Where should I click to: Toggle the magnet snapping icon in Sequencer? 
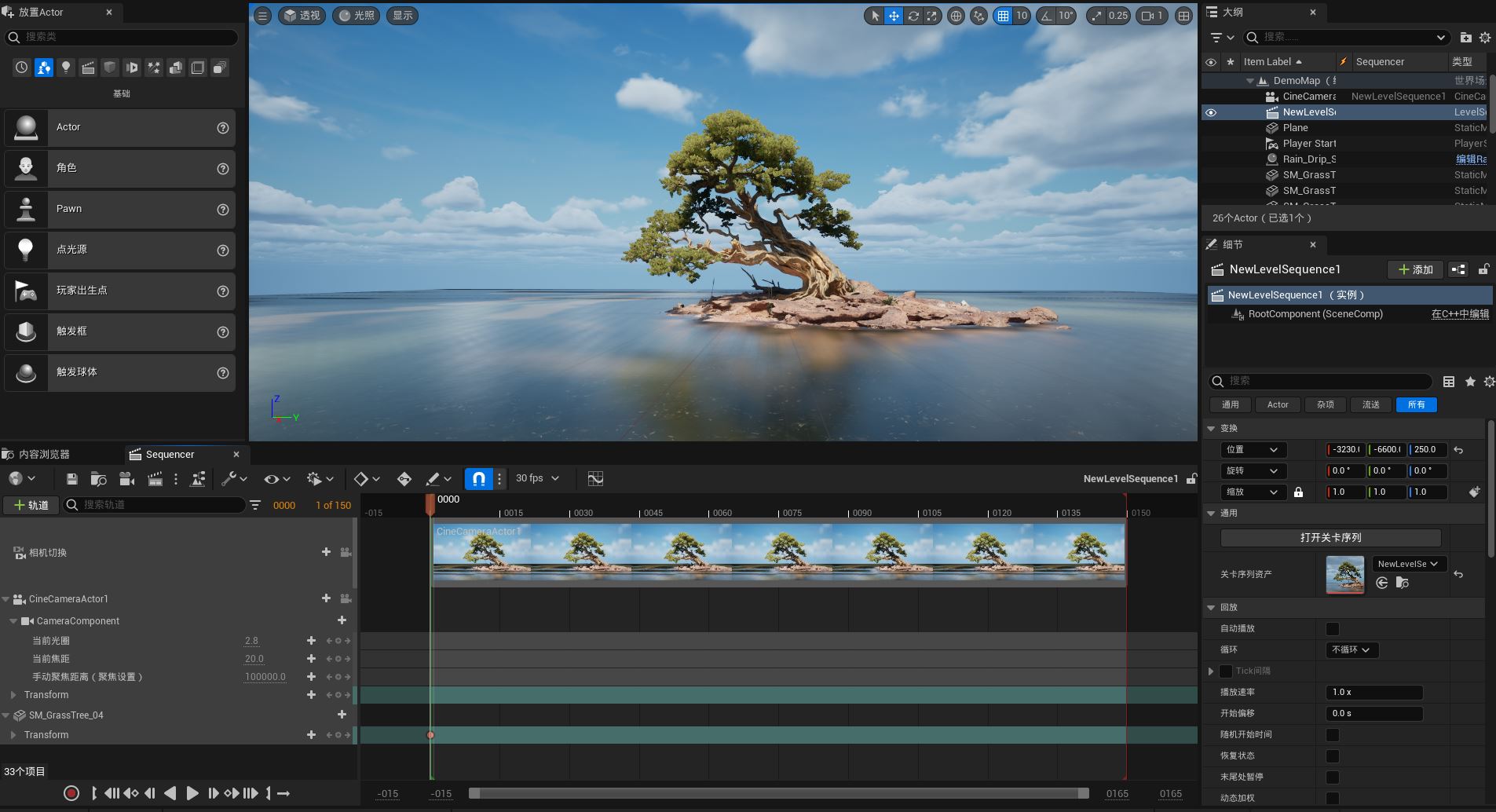478,479
